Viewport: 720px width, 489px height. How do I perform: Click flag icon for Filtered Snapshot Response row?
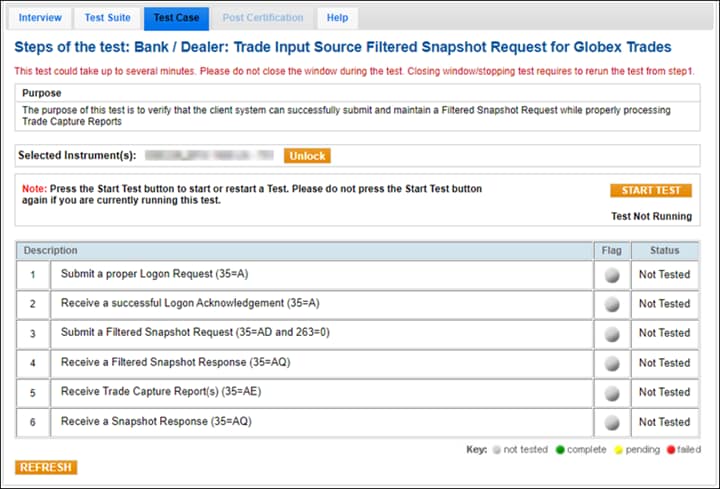click(x=611, y=363)
